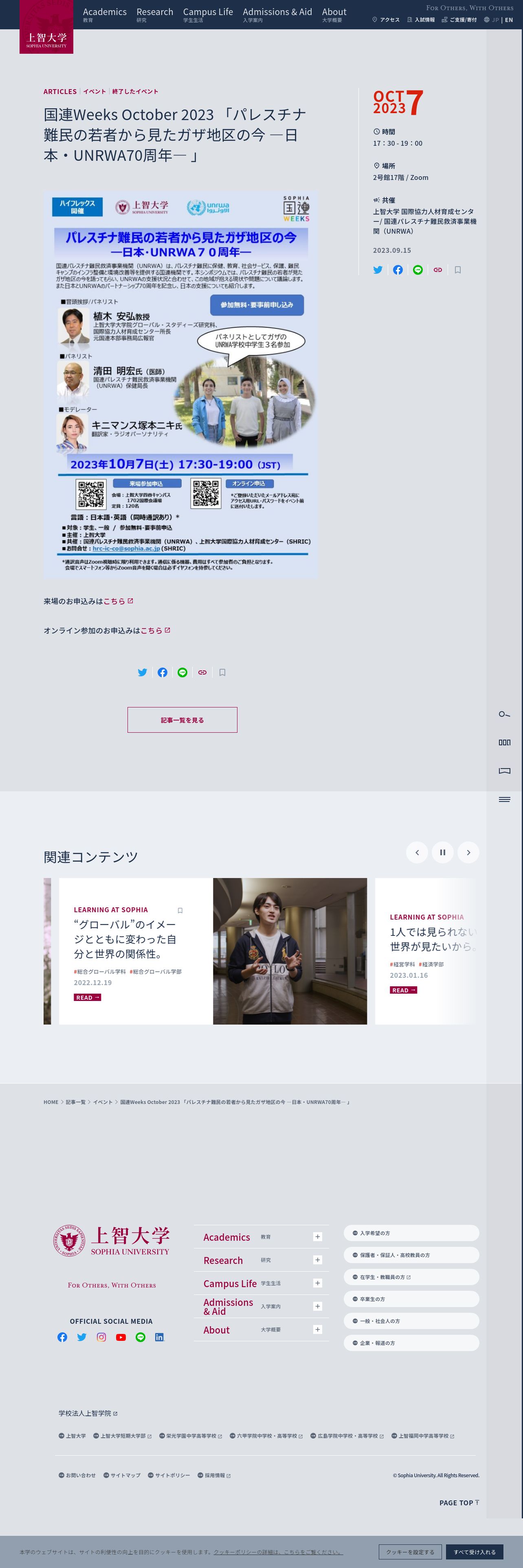Open 学校法人上智学院 footer link
Image resolution: width=523 pixels, height=1568 pixels.
(x=88, y=1413)
